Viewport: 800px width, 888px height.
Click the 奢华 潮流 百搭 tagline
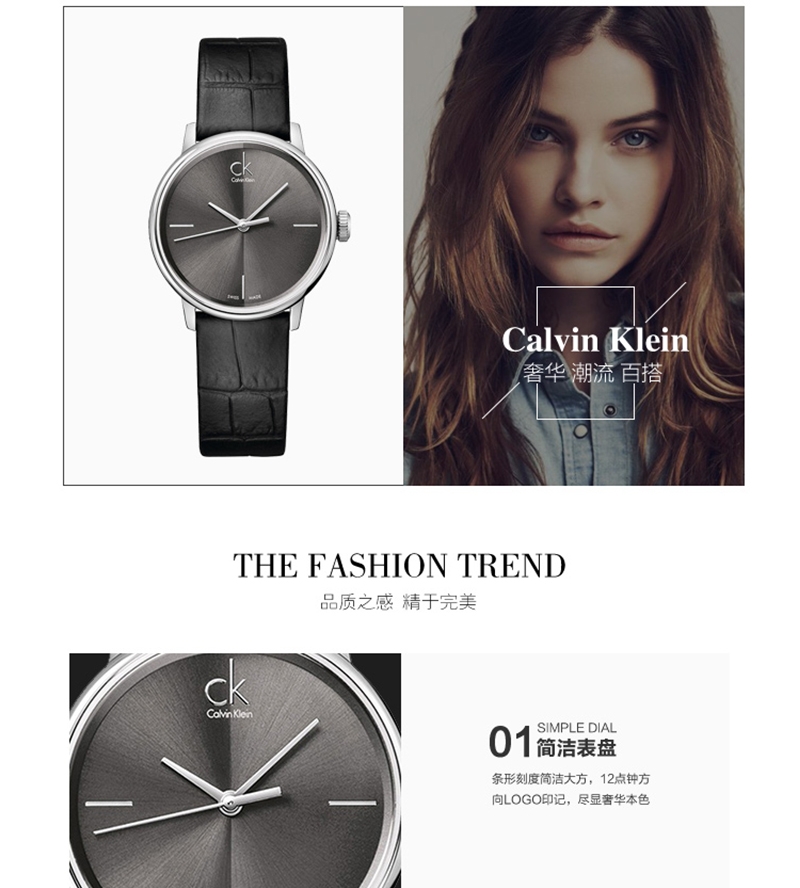click(592, 373)
